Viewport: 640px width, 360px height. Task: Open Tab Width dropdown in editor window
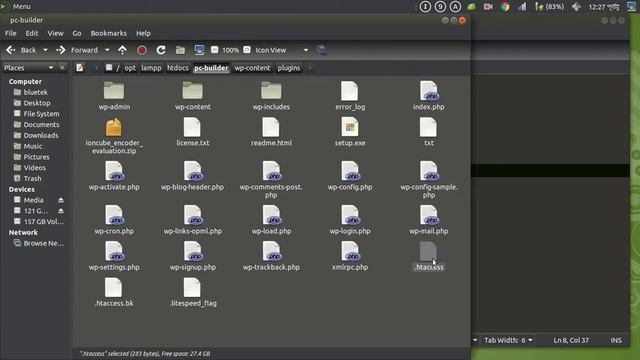508,340
